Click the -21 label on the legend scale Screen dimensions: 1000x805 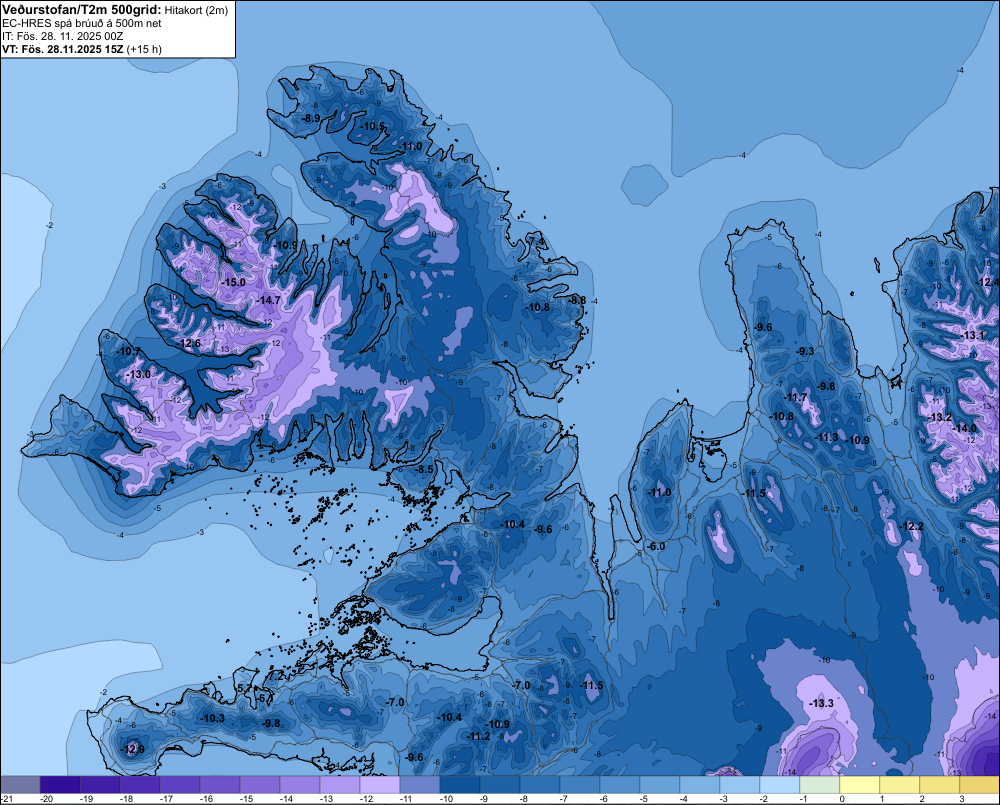(7, 799)
